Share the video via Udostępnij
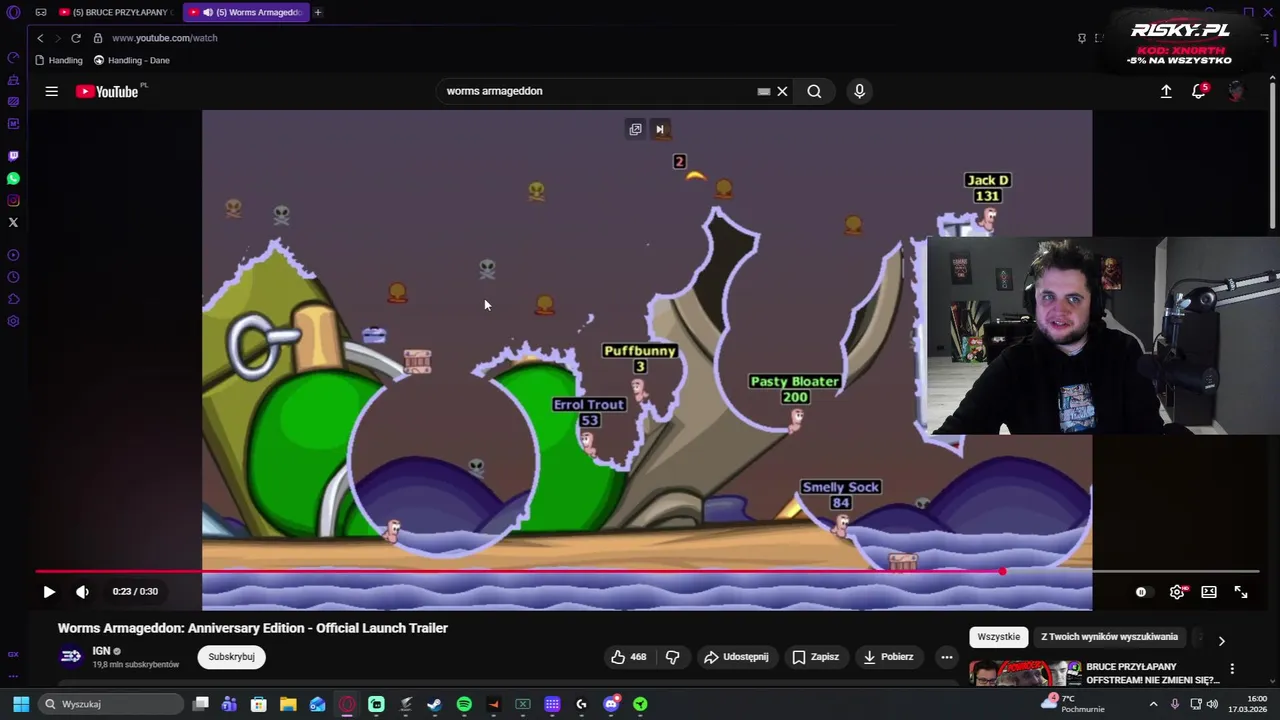Screen dimensions: 1280x720 click(x=736, y=657)
